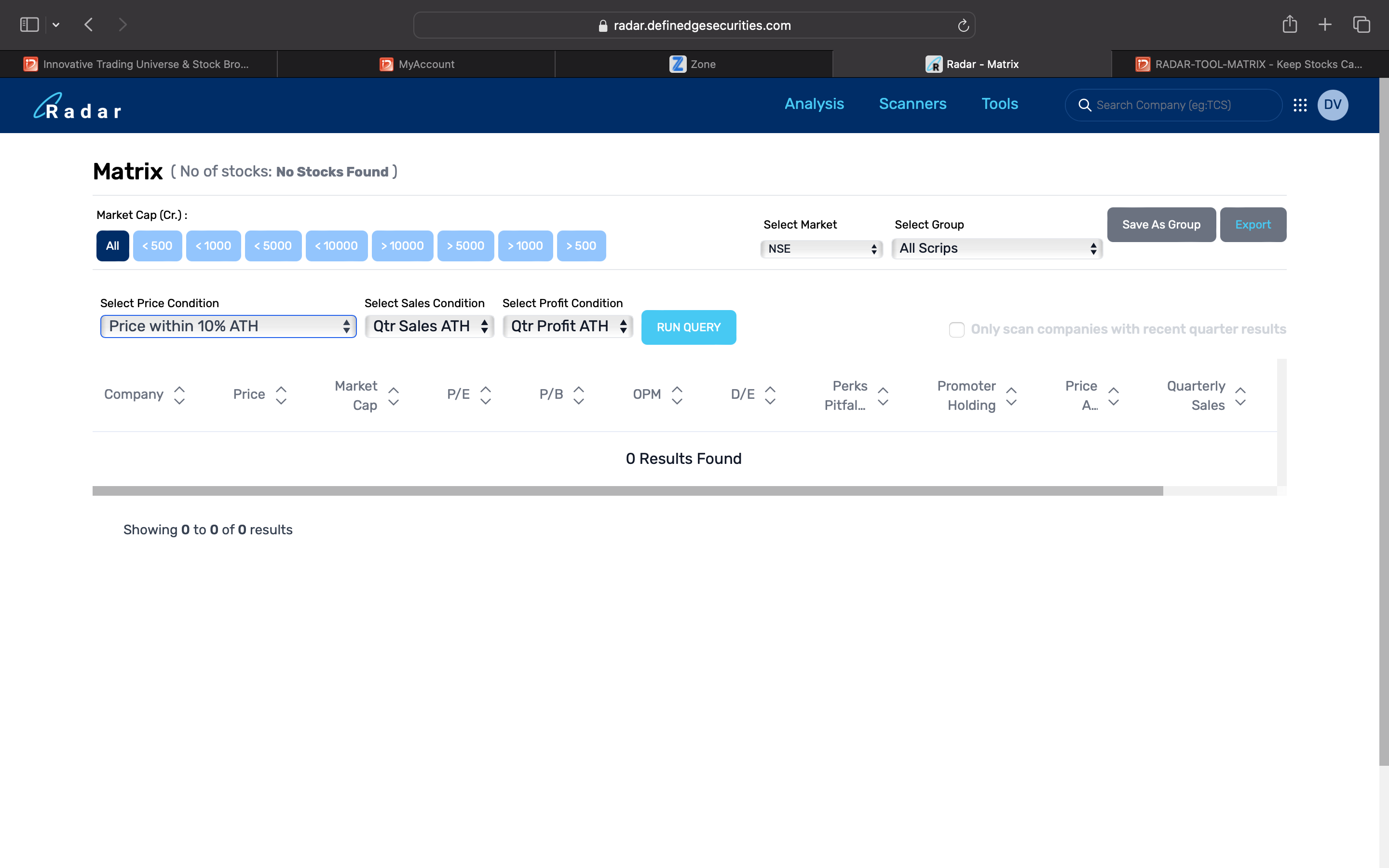This screenshot has height=868, width=1389.
Task: Show the tab overview icon
Action: click(x=1362, y=25)
